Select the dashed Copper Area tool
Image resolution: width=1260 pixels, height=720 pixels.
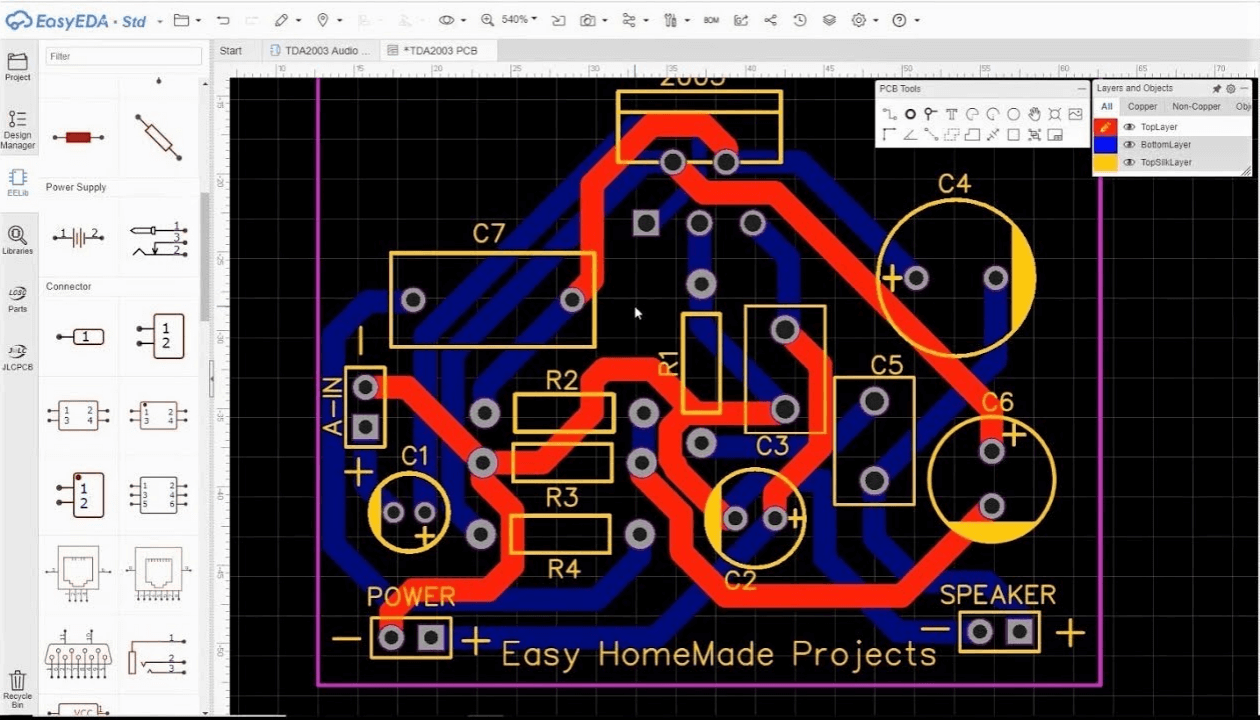tap(951, 135)
